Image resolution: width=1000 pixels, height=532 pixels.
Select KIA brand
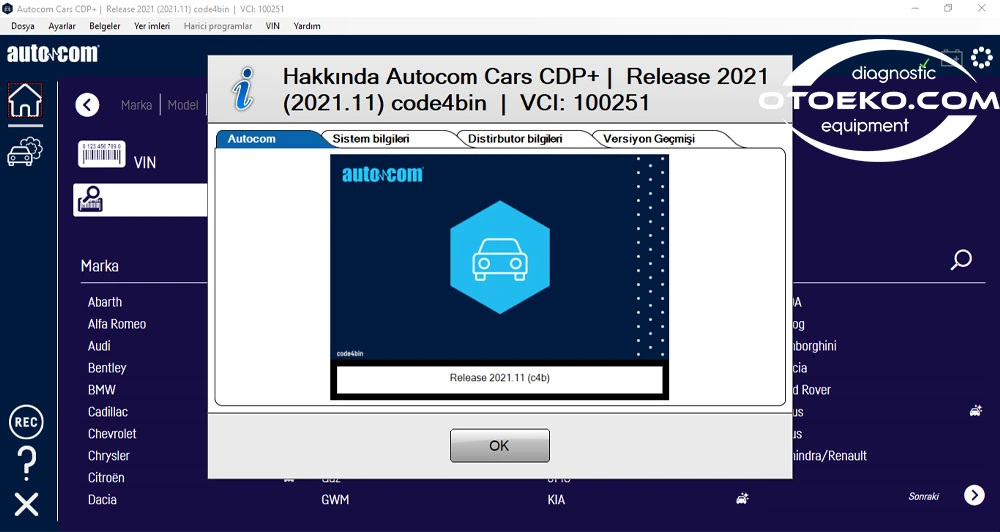[x=556, y=499]
